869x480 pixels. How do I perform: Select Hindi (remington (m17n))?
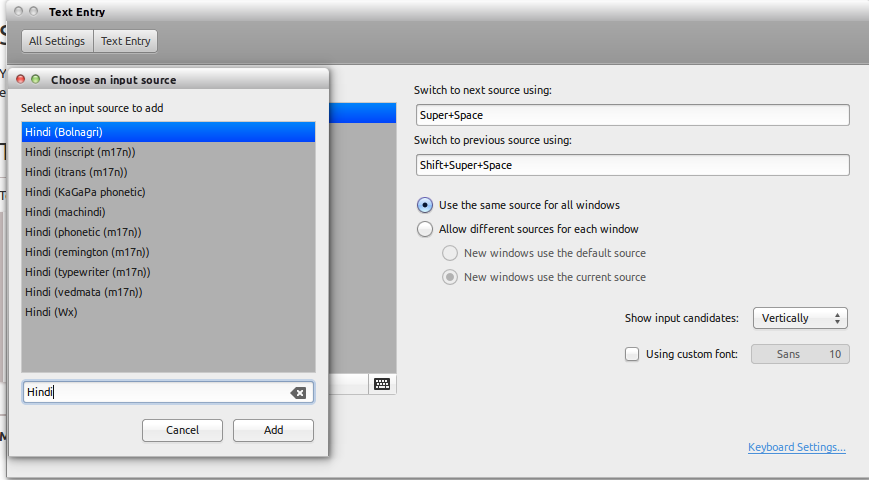(x=168, y=252)
